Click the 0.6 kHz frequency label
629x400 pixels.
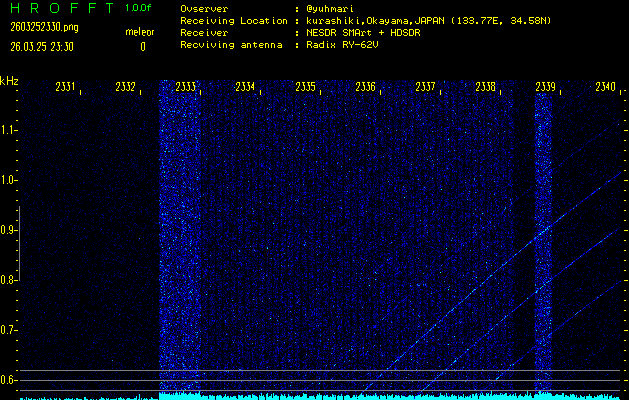[x=9, y=380]
